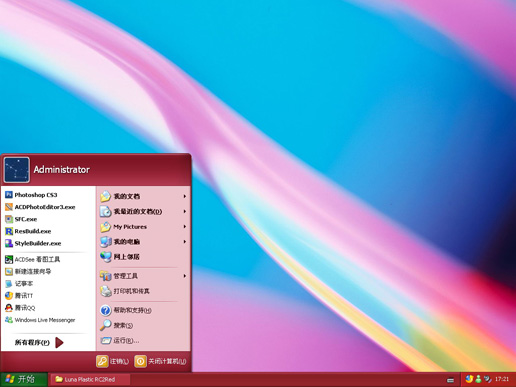
Task: Click the 开始 start button
Action: (x=23, y=379)
